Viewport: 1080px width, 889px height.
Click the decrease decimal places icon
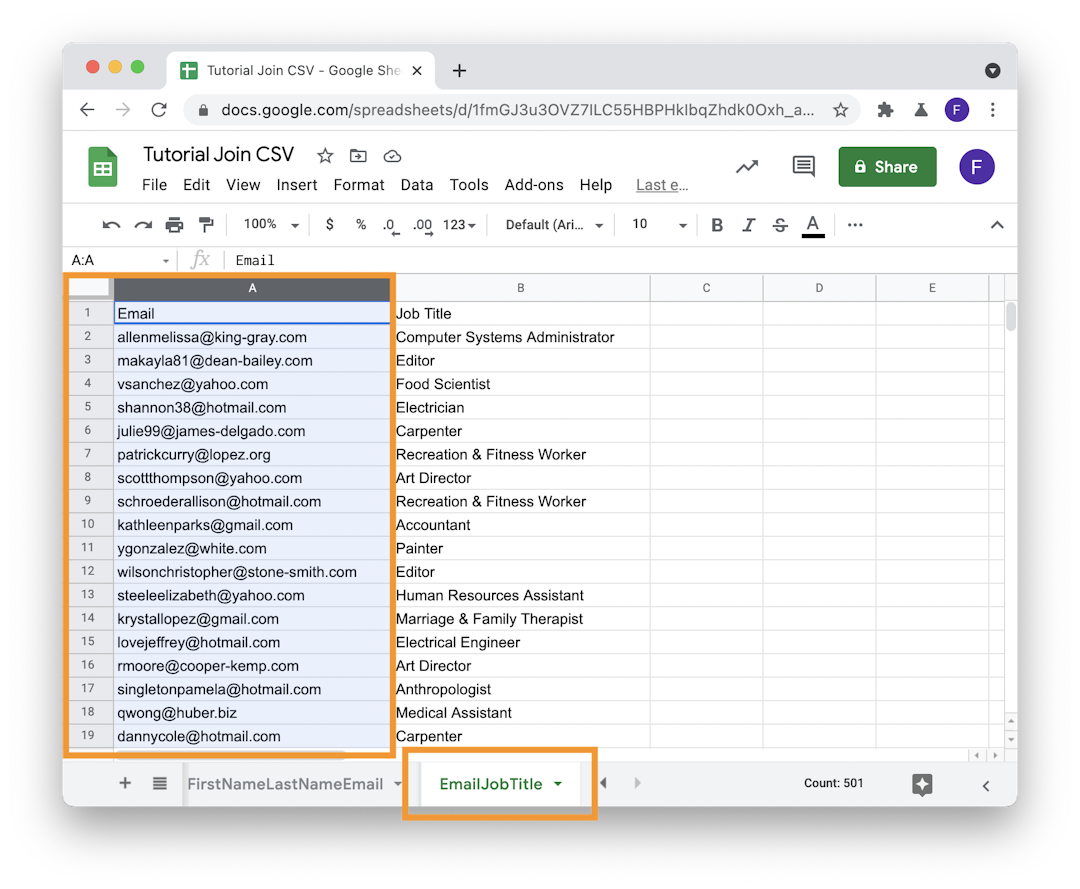pyautogui.click(x=389, y=224)
